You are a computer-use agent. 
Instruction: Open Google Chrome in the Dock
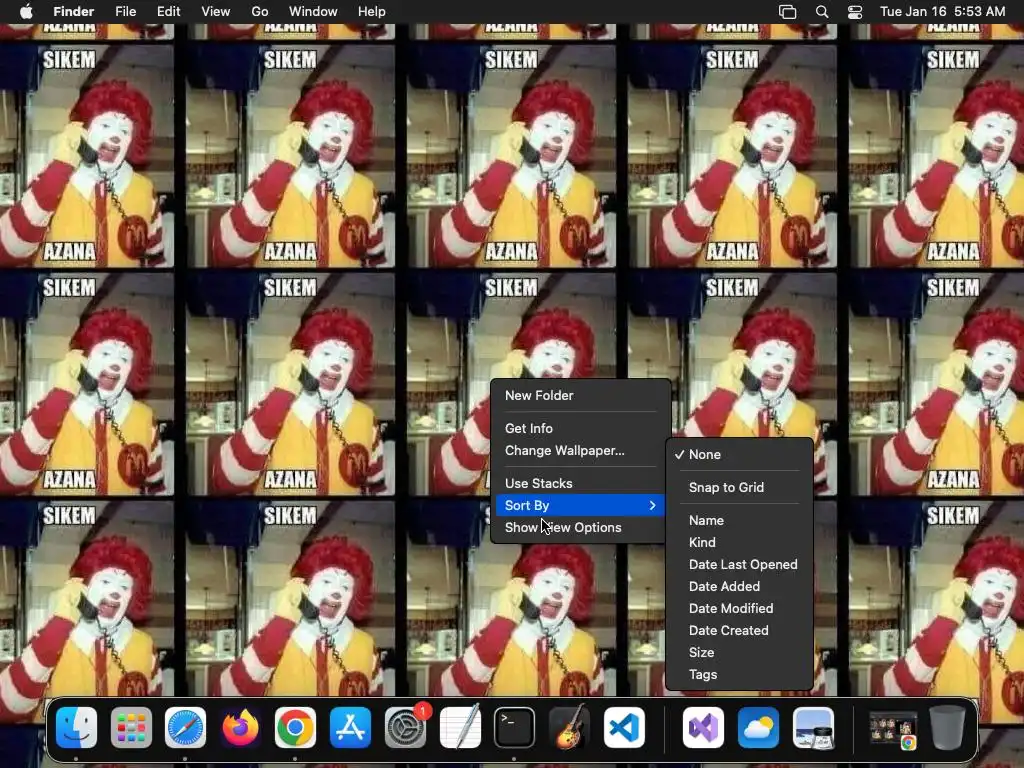pos(295,728)
